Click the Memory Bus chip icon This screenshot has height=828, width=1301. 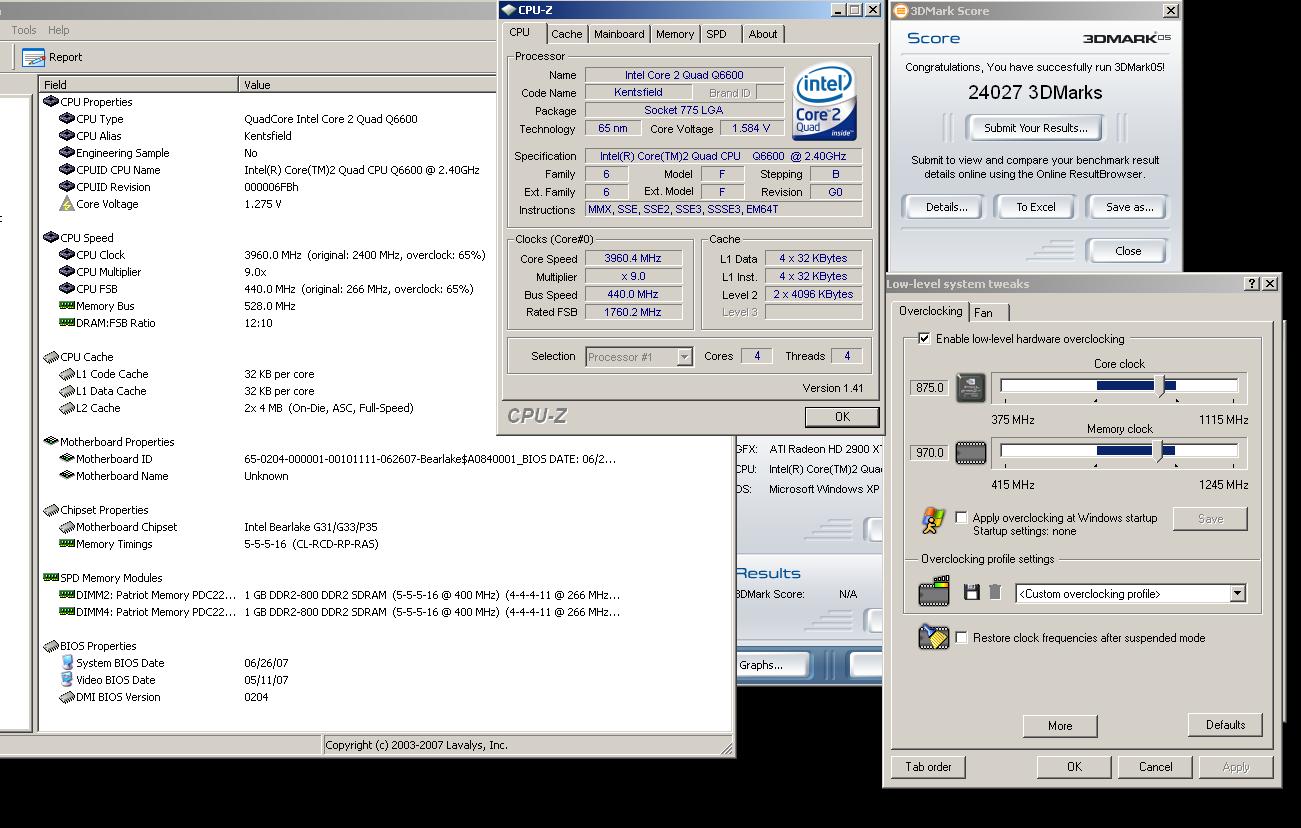pyautogui.click(x=67, y=306)
